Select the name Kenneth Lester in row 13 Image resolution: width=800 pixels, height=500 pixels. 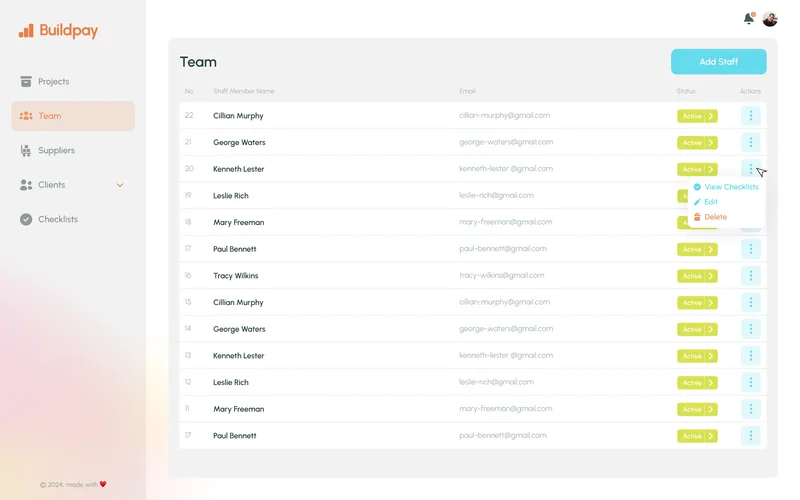(238, 356)
